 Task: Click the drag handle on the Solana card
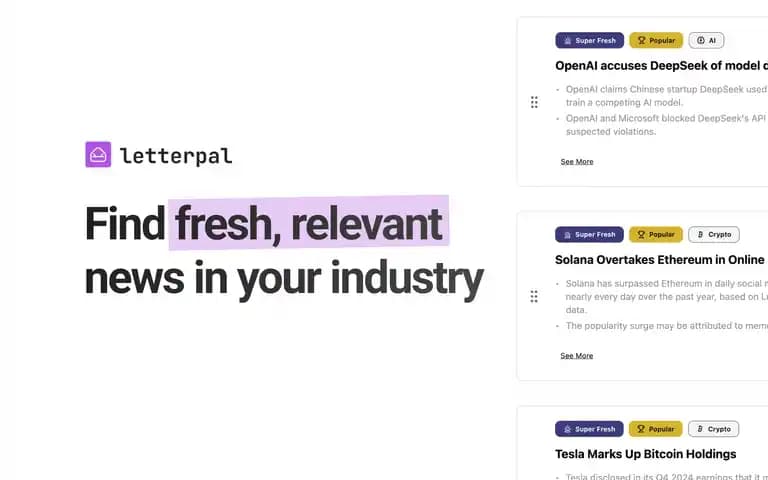point(534,296)
